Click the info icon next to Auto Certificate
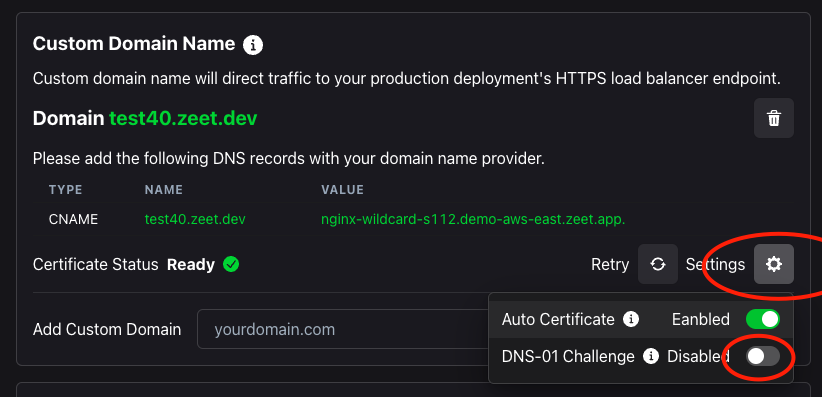The image size is (822, 397). point(631,319)
